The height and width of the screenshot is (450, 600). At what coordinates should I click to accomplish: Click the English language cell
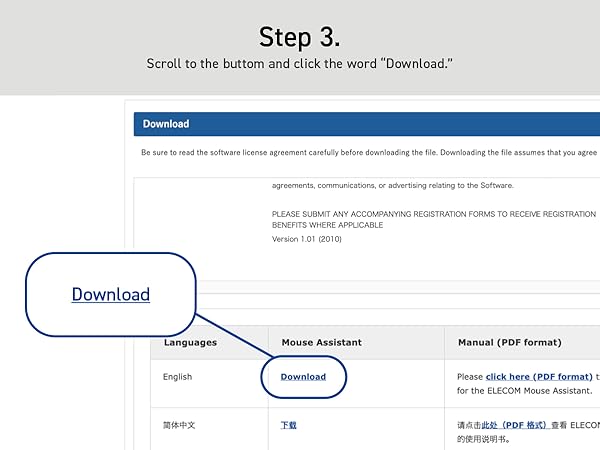[177, 377]
